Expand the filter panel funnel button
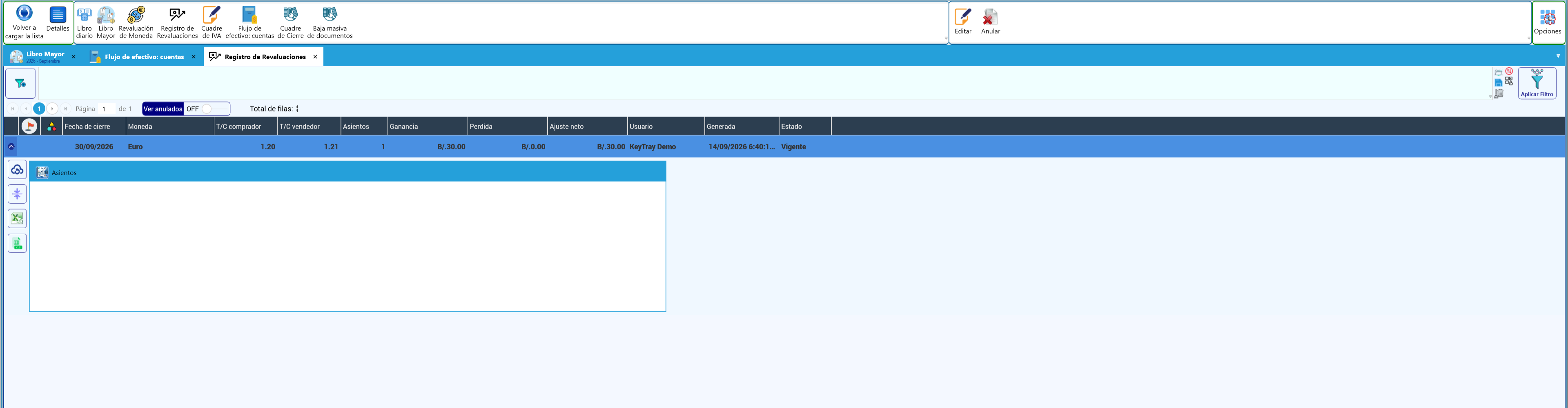This screenshot has width=1568, height=408. (21, 83)
